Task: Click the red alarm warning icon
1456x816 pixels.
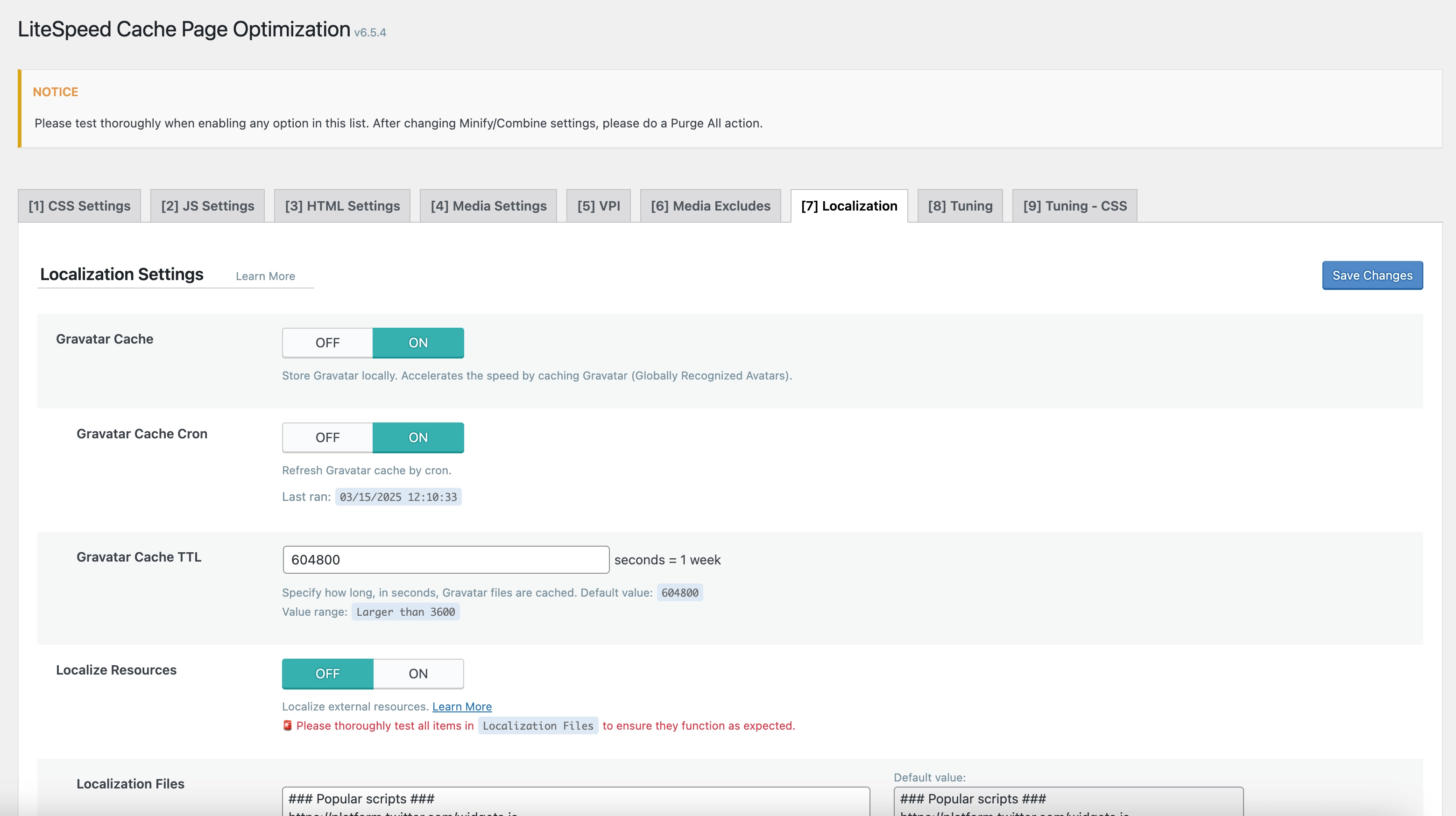Action: point(288,725)
